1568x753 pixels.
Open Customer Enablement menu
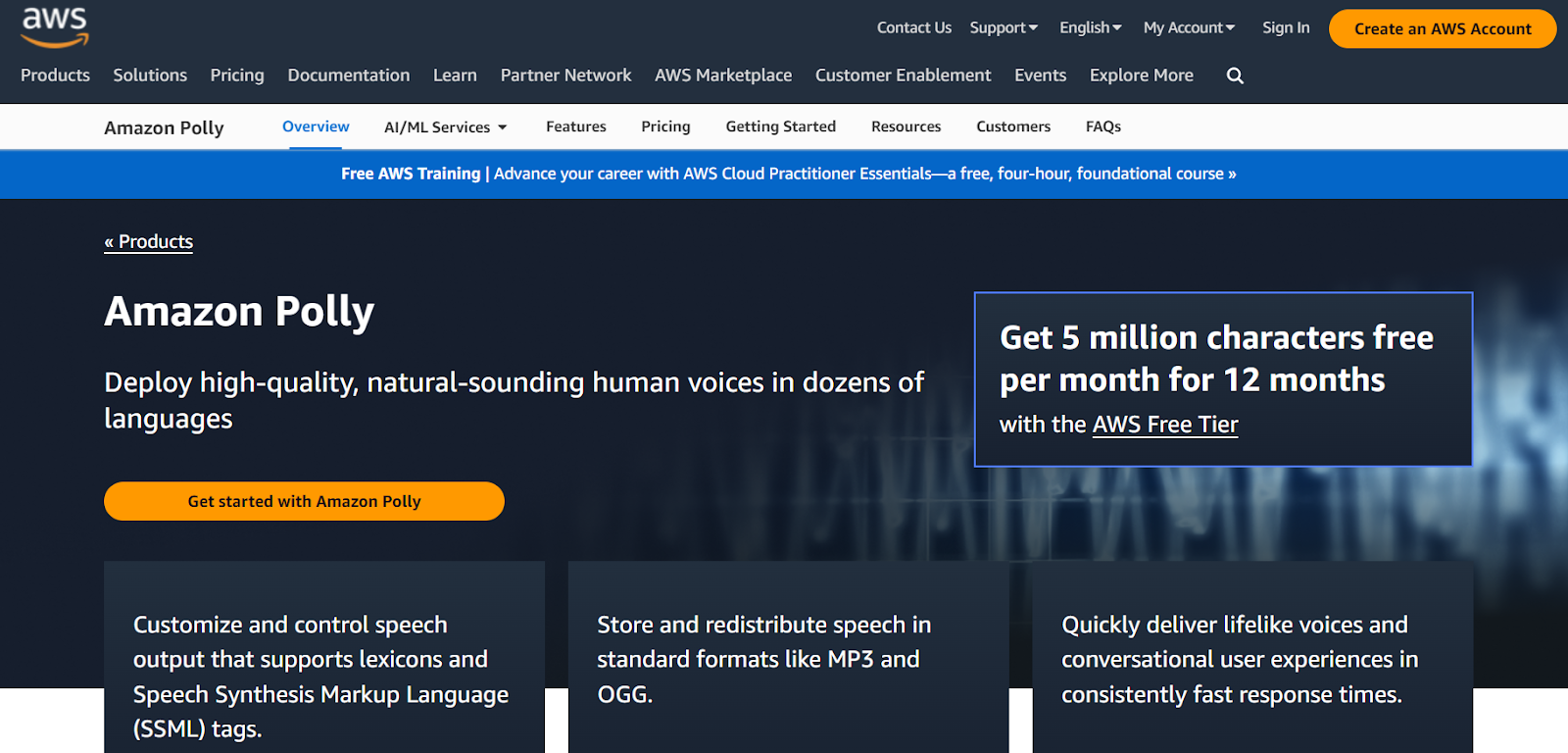903,75
